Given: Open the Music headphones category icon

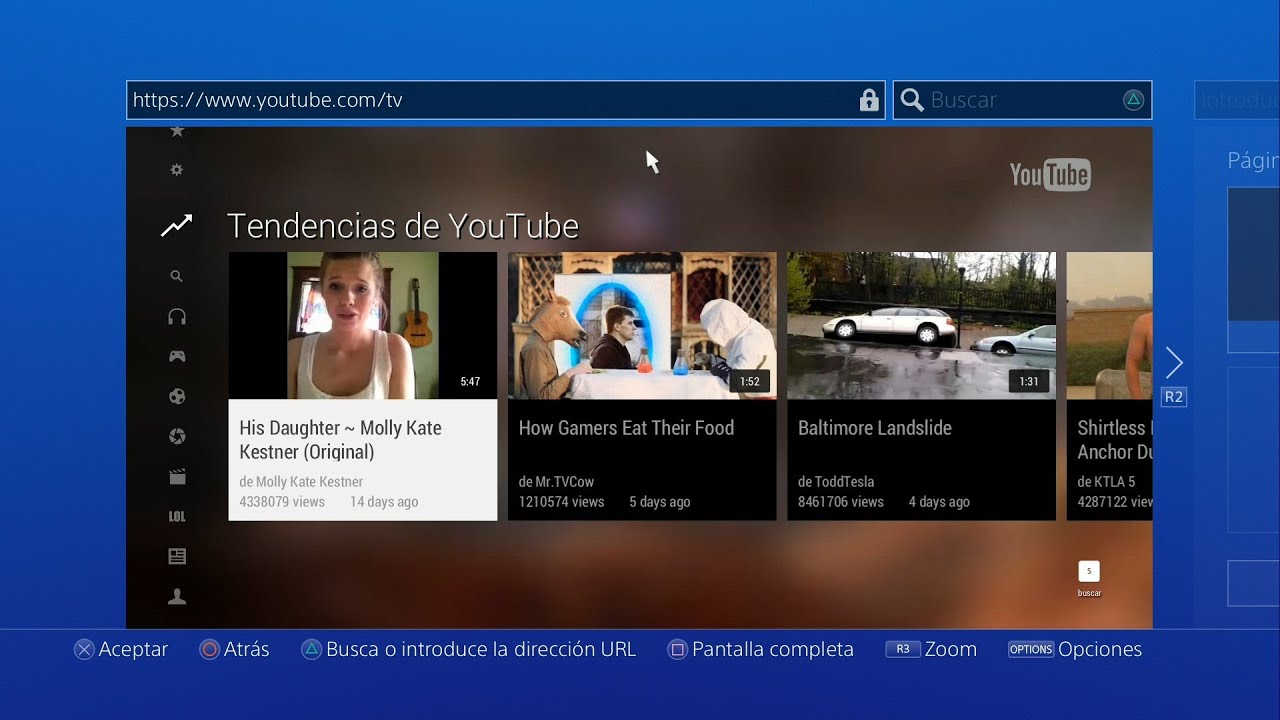Looking at the screenshot, I should (x=177, y=316).
